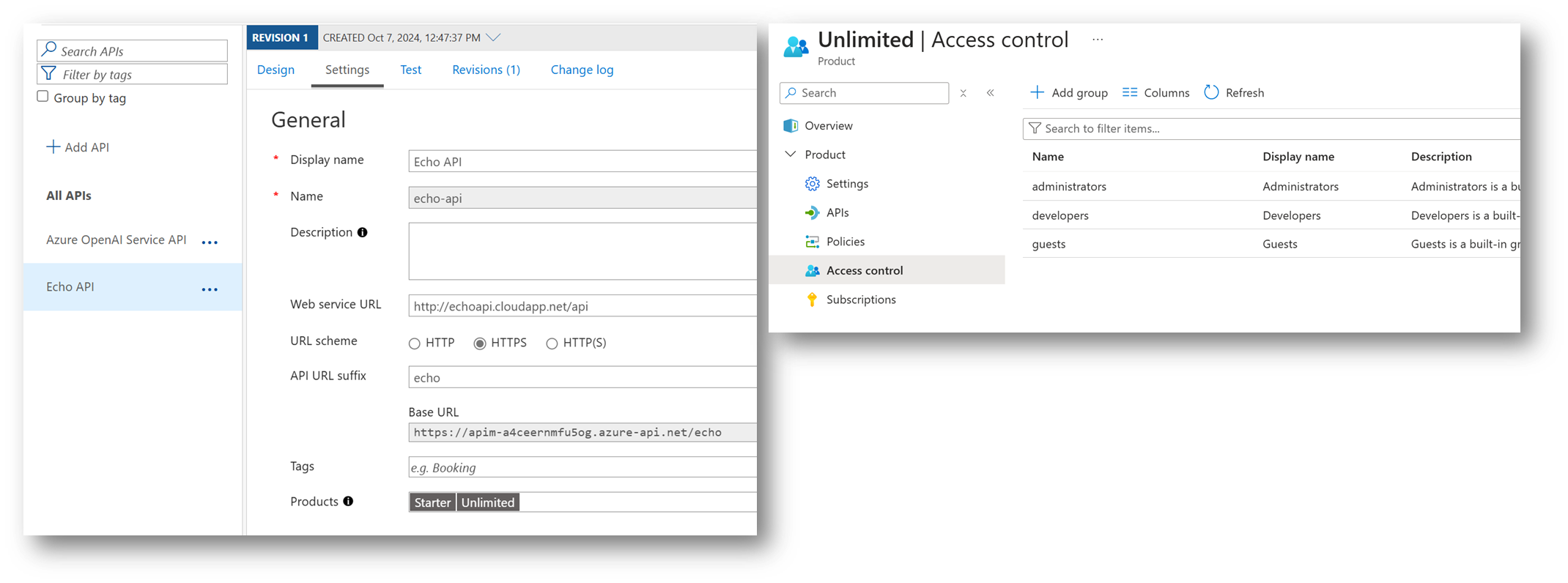Click the magnifier icon in the Access control Search box
This screenshot has height=583, width=1568.
coord(791,93)
